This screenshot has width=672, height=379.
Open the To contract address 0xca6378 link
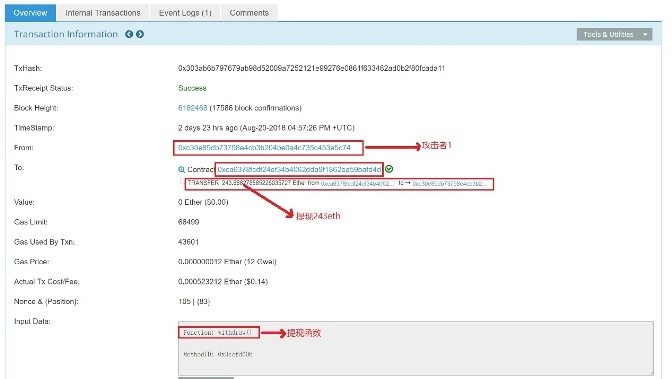[299, 169]
